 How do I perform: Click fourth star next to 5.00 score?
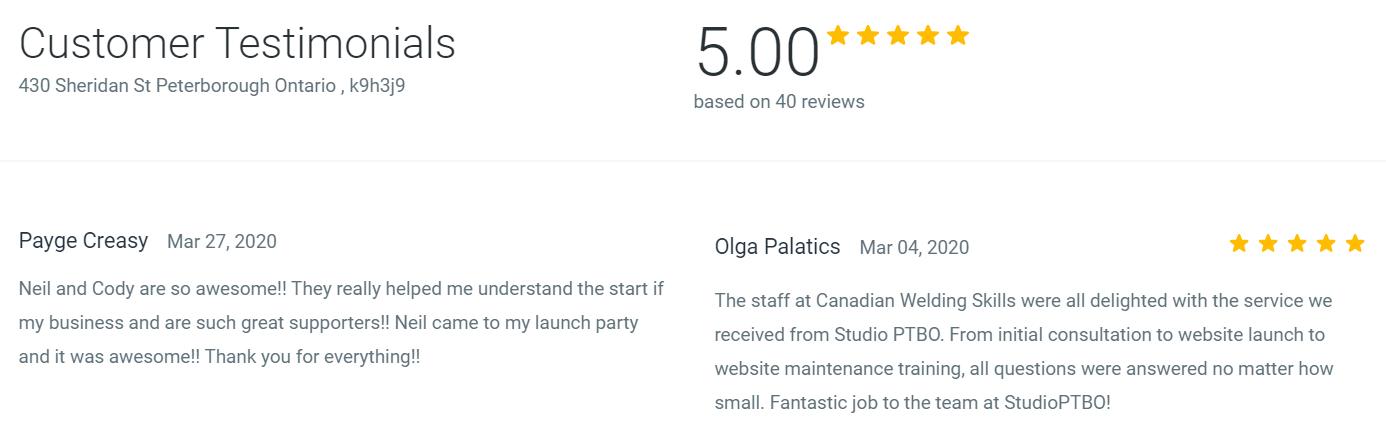pyautogui.click(x=928, y=36)
